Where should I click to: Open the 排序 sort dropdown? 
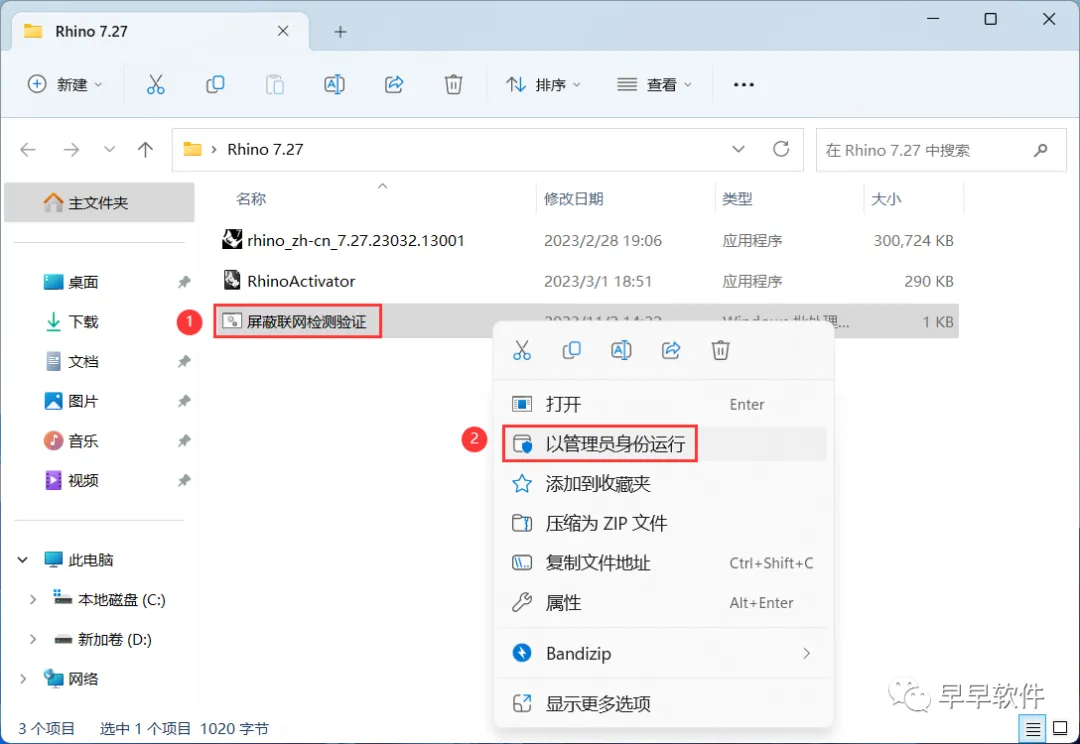pos(543,85)
